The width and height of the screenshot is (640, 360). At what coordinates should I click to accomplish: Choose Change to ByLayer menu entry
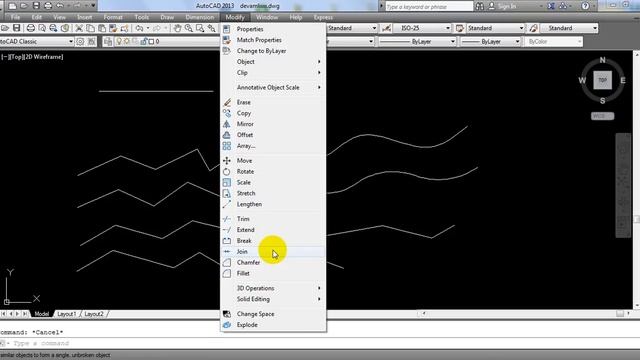pyautogui.click(x=273, y=51)
